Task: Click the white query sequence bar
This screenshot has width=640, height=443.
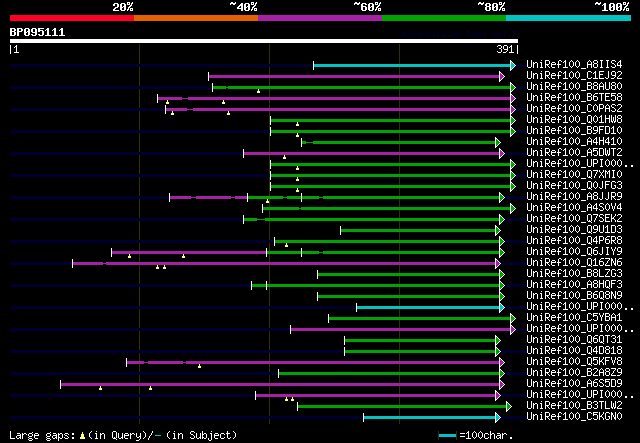Action: click(264, 41)
